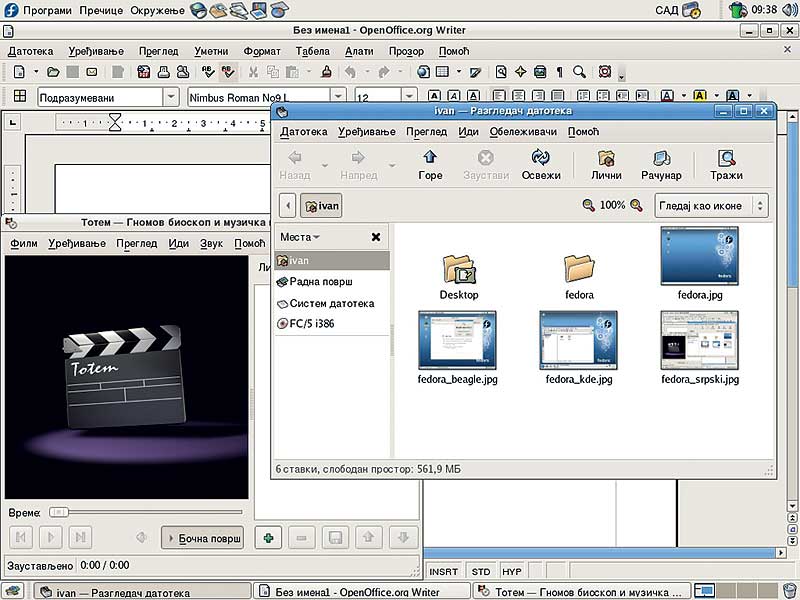
Task: Open Табела menu in Writer
Action: pos(312,51)
